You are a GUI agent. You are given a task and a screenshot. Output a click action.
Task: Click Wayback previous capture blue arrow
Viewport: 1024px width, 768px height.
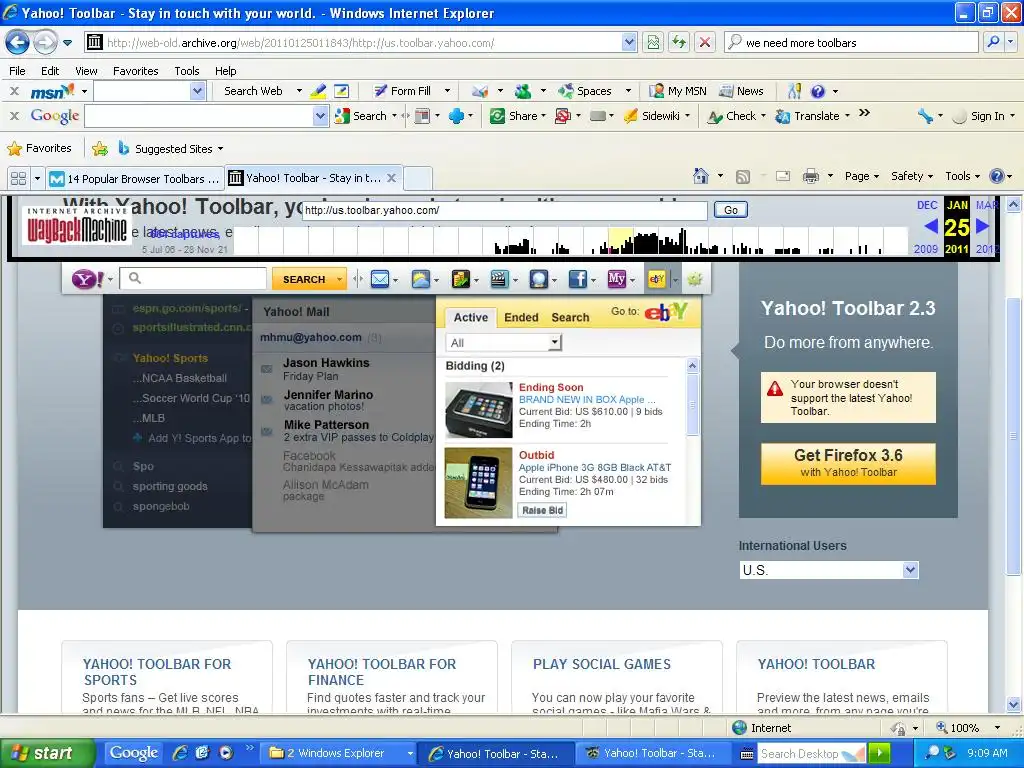click(931, 226)
